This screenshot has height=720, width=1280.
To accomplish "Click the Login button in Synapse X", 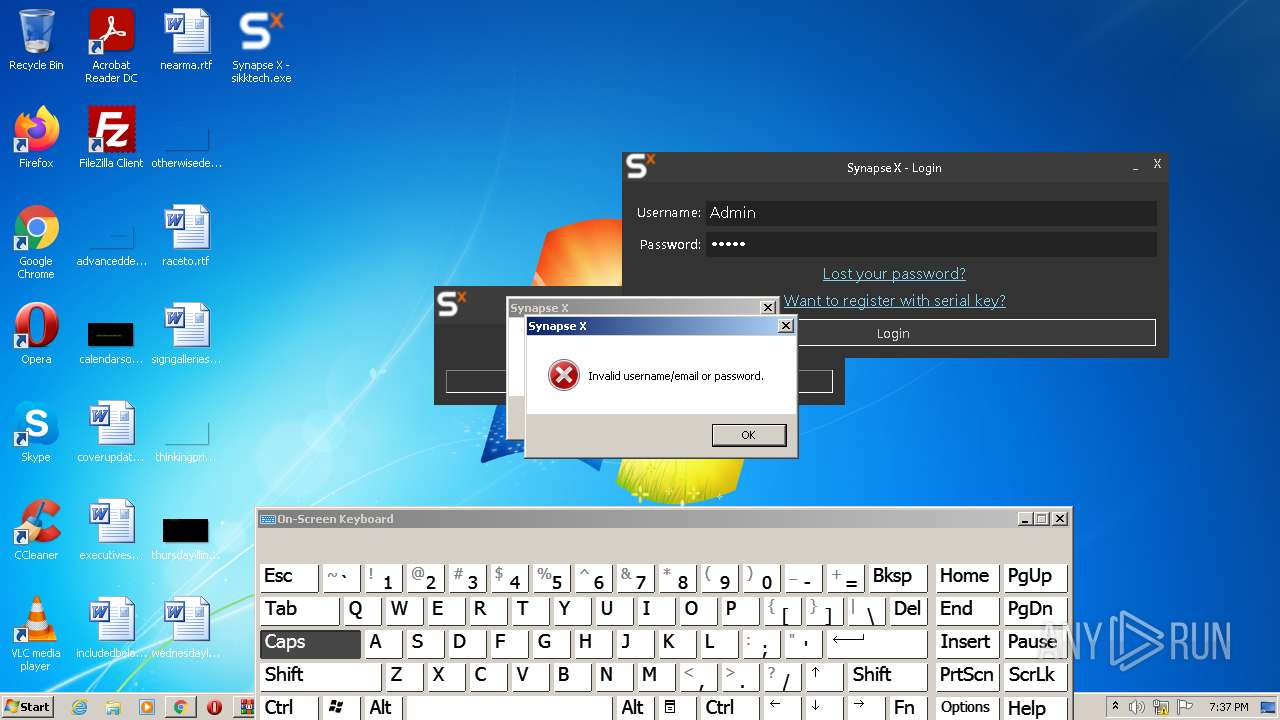I will tap(893, 333).
